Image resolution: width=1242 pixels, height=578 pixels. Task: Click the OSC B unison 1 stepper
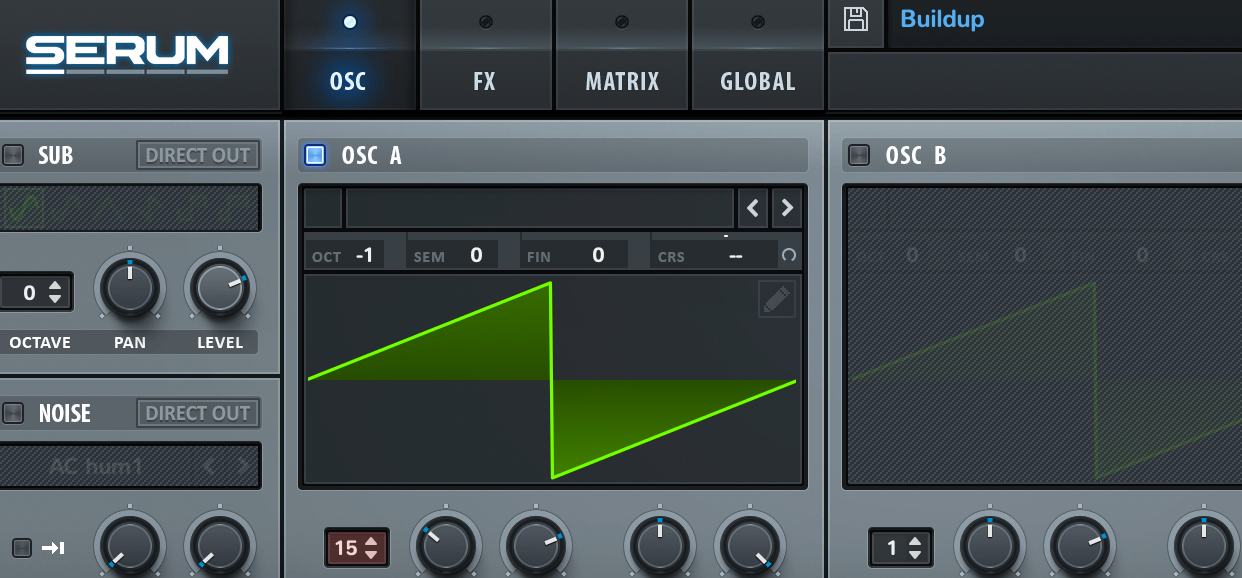pyautogui.click(x=901, y=548)
